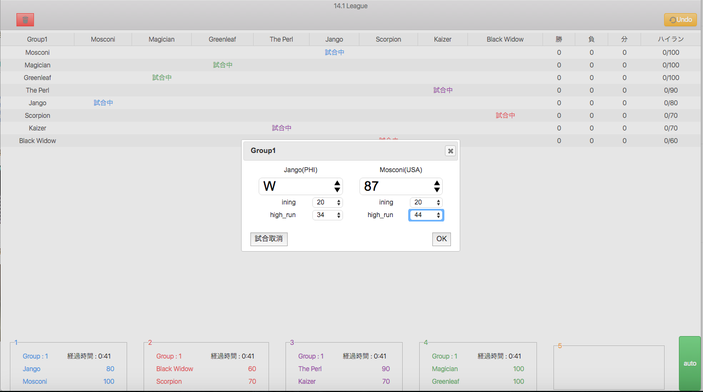Select the The Perl column header
Screen dimensions: 703x392
[x=282, y=39]
